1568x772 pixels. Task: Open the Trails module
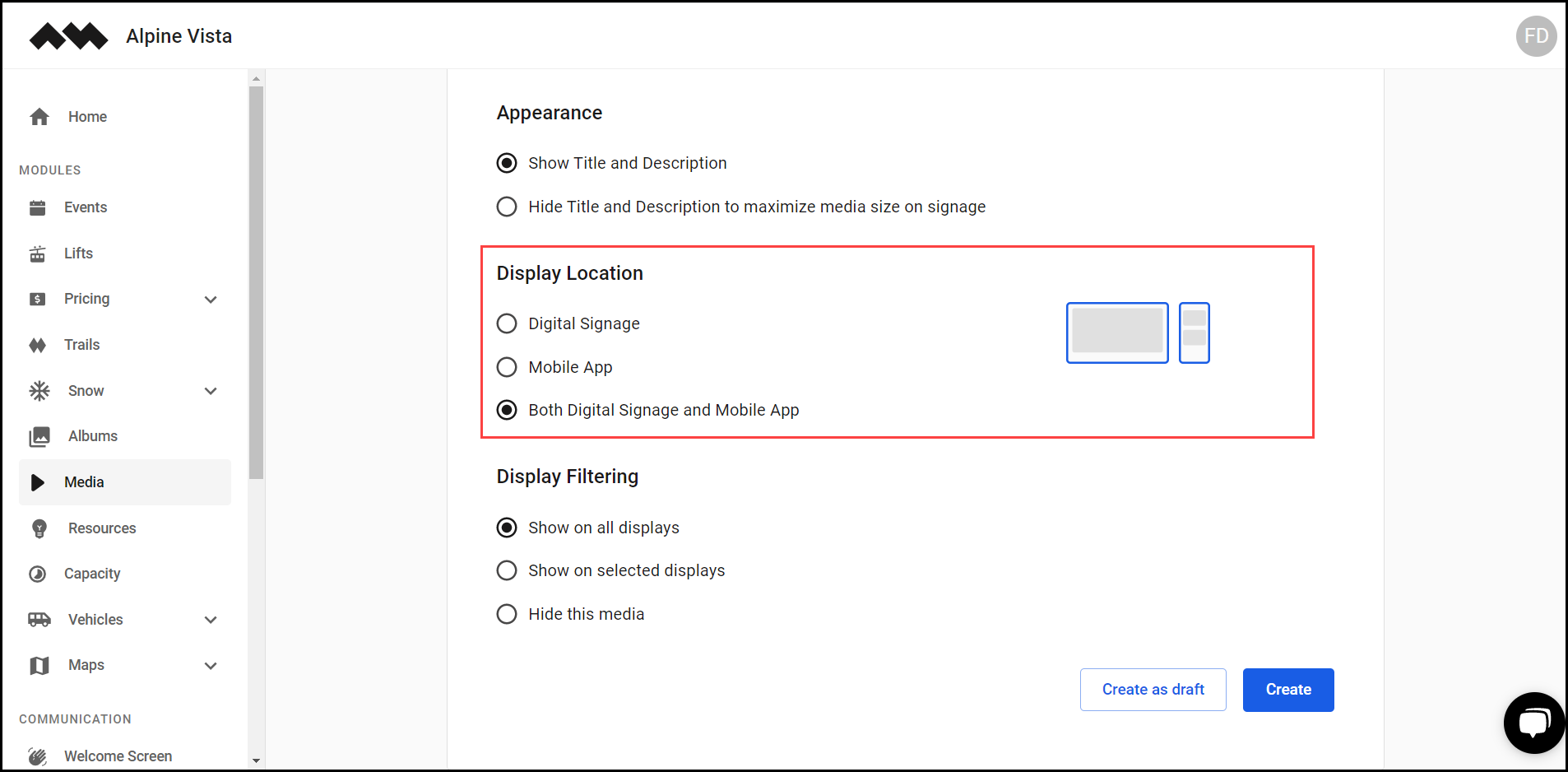pos(125,345)
